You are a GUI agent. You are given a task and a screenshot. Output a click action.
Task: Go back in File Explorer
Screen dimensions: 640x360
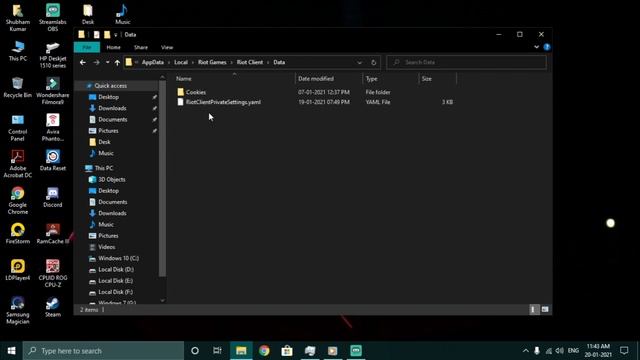(83, 62)
